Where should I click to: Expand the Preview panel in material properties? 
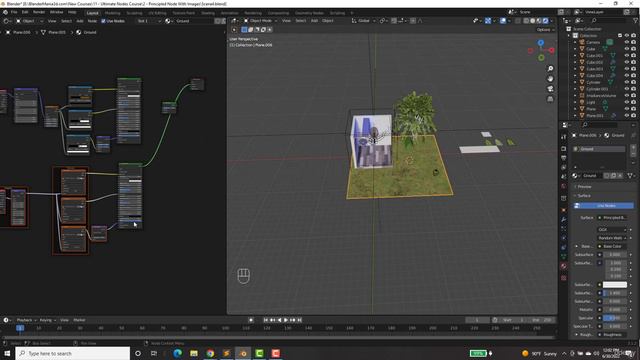tap(584, 187)
